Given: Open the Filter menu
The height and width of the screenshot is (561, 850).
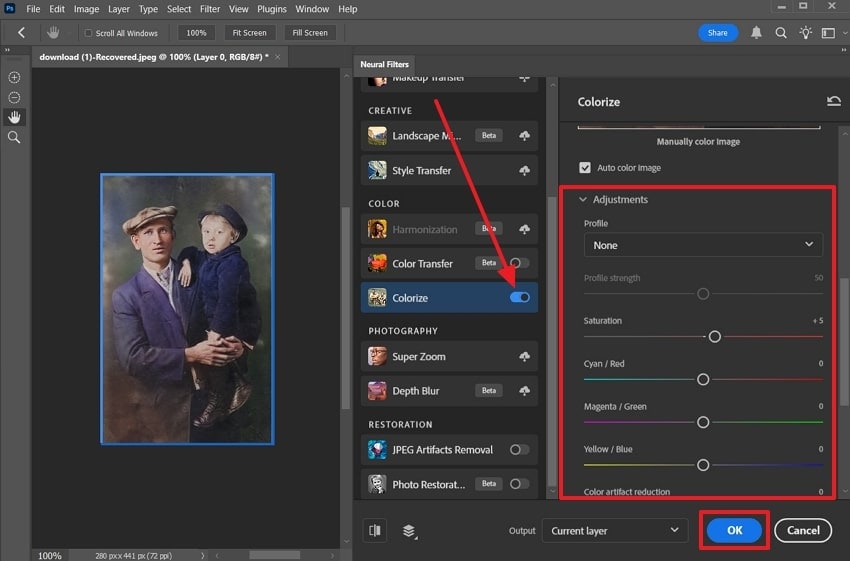Looking at the screenshot, I should tap(209, 9).
